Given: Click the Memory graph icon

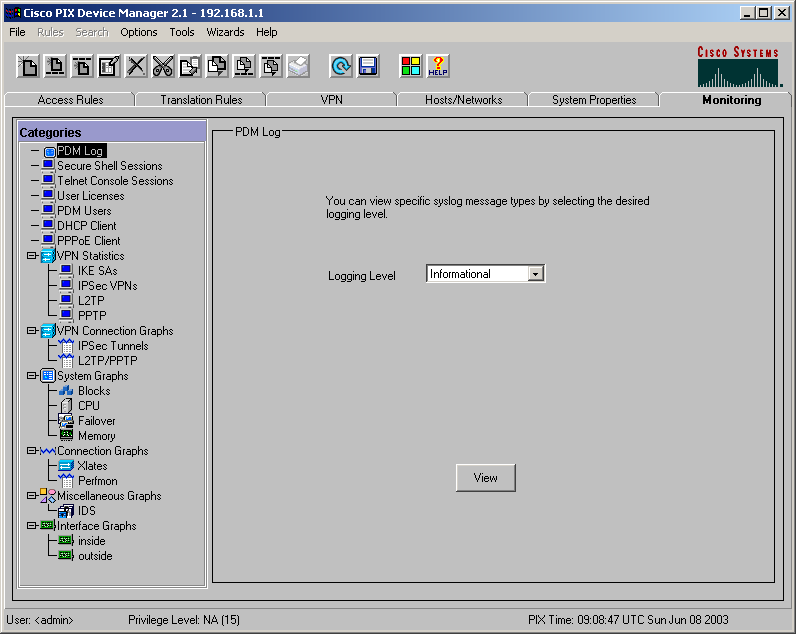Looking at the screenshot, I should [x=66, y=436].
